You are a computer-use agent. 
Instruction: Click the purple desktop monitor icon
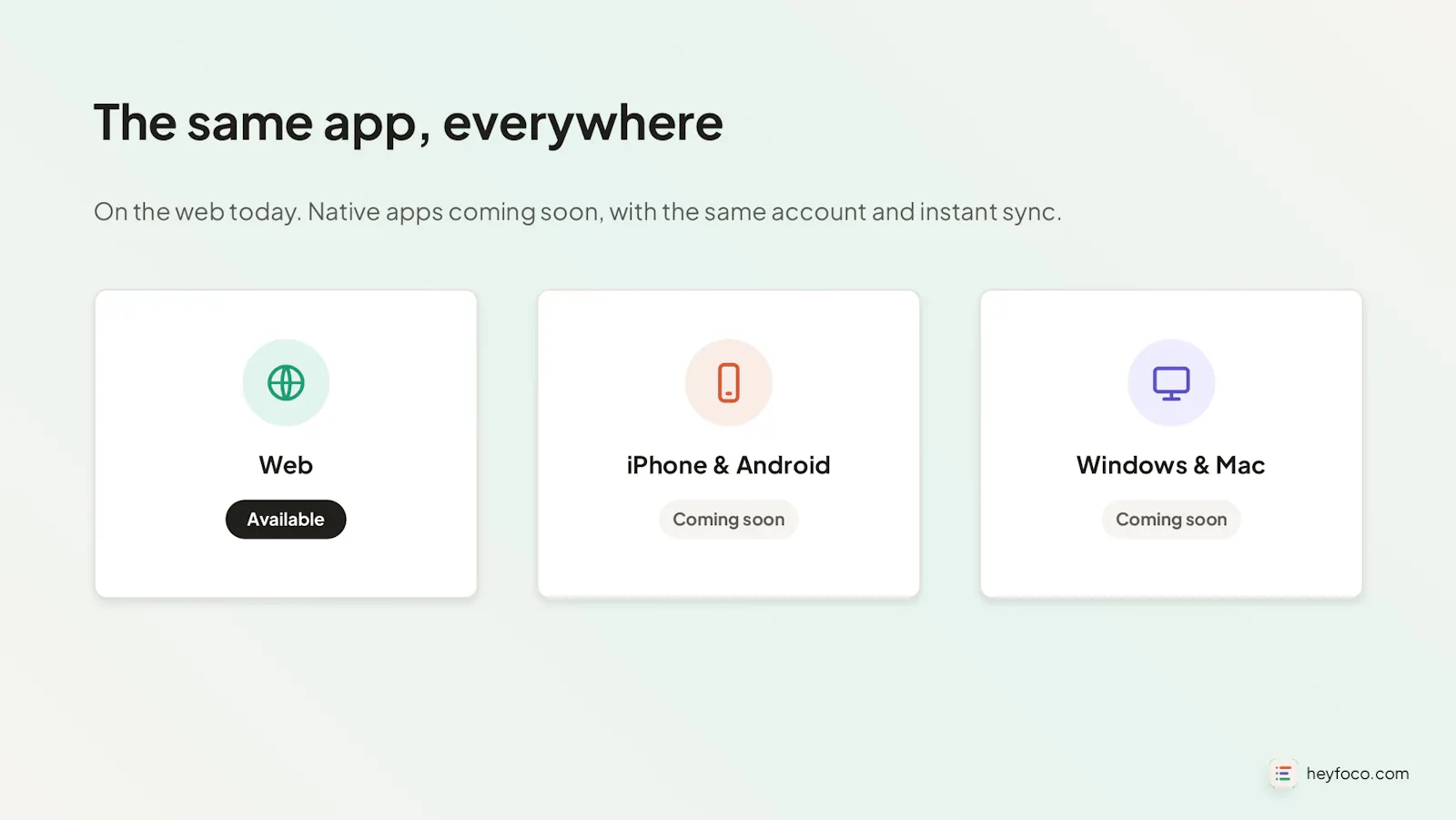(x=1171, y=383)
